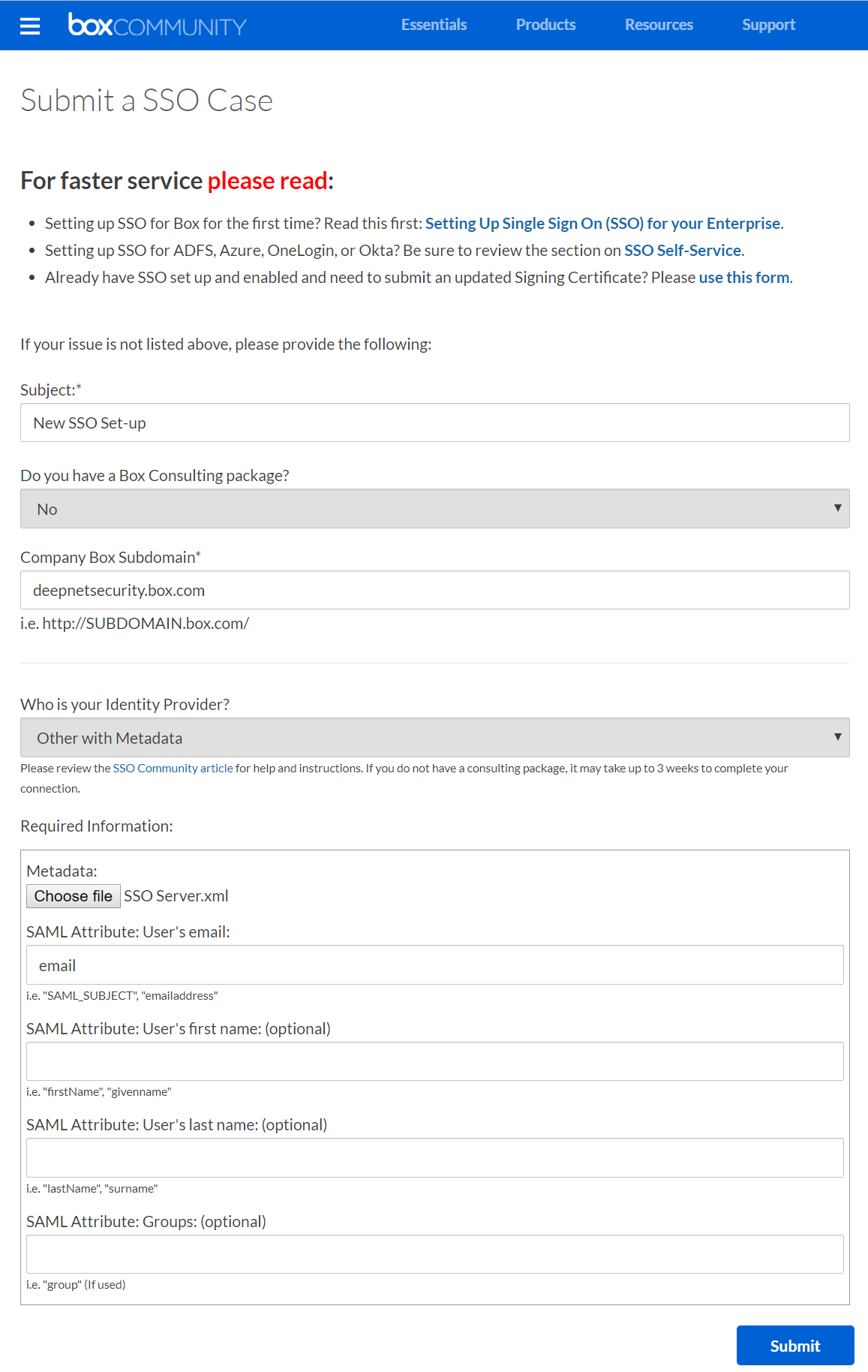Screen dimensions: 868x1372
Task: Open the Products menu
Action: [x=545, y=25]
